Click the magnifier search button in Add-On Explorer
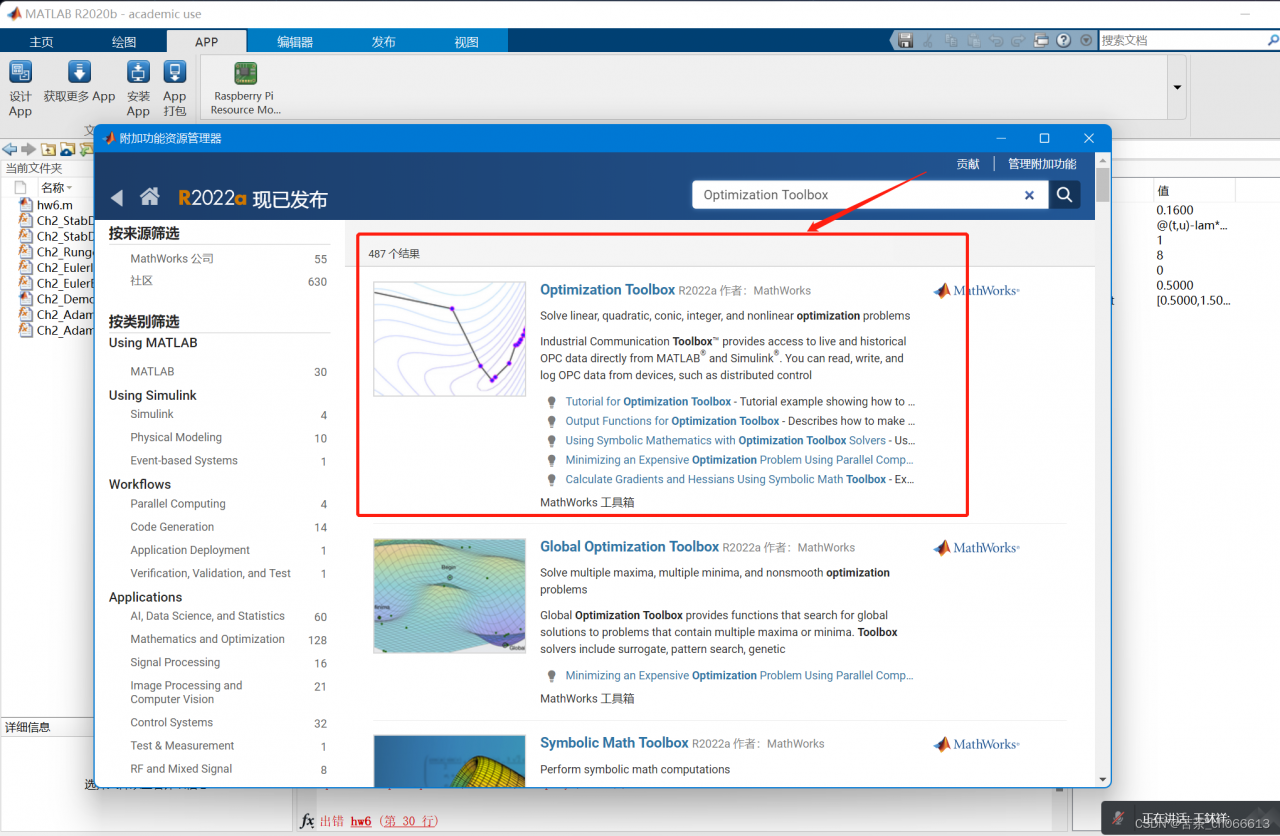Screen dimensions: 1280x836 coord(1065,195)
